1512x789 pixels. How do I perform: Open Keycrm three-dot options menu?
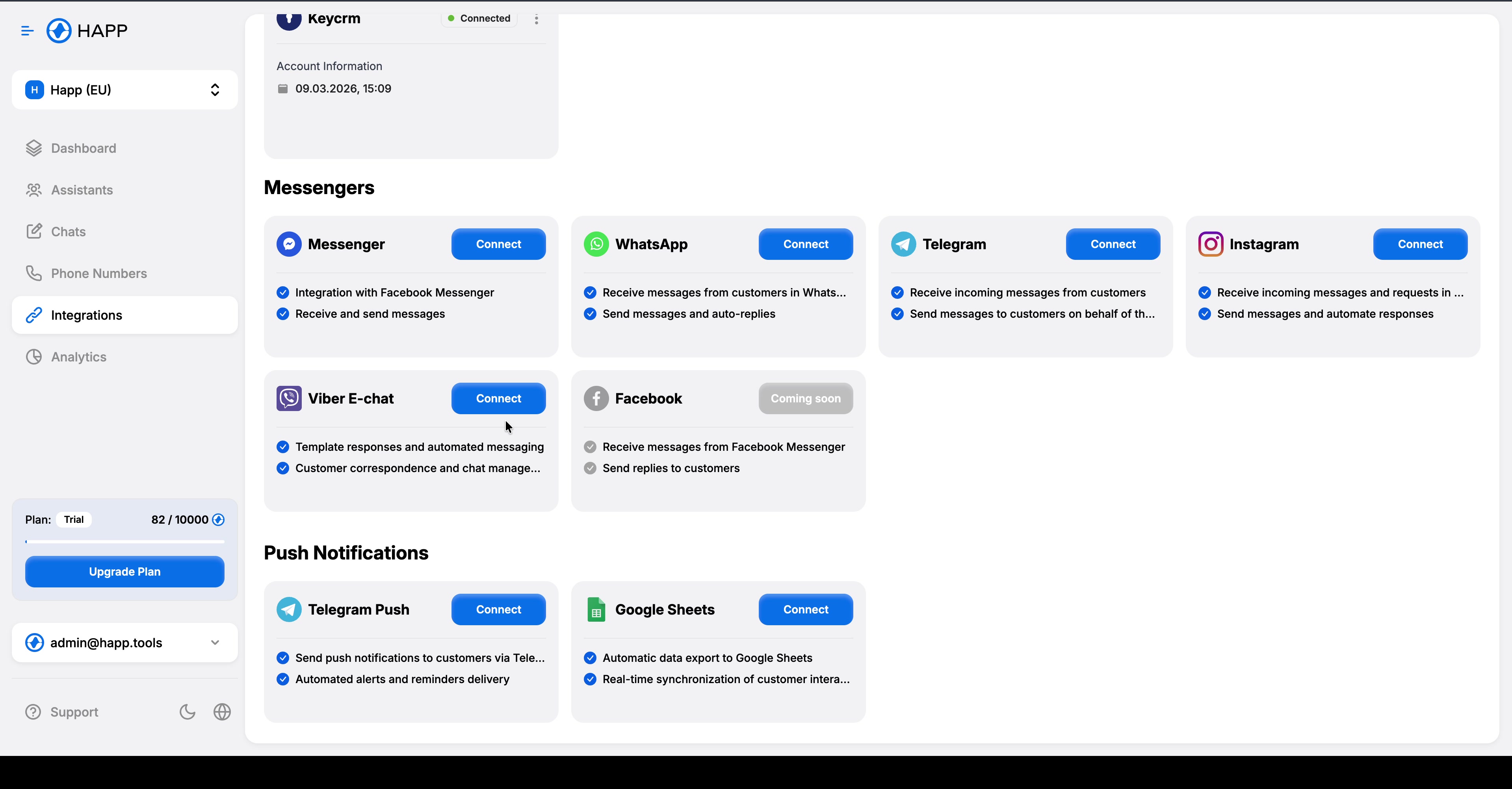pos(536,19)
